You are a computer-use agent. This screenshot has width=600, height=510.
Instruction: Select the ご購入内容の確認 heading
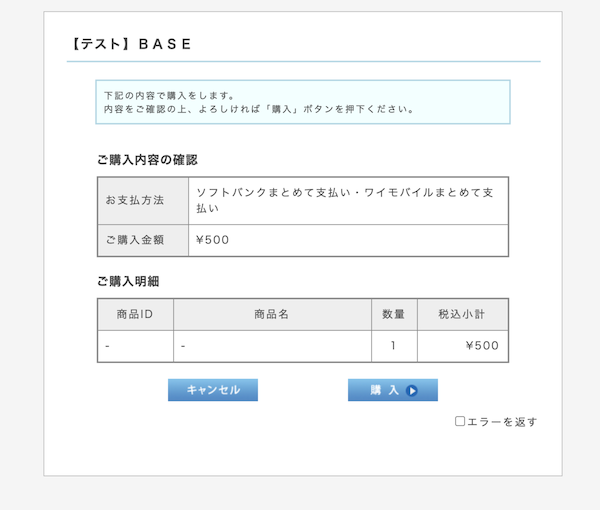click(x=147, y=160)
